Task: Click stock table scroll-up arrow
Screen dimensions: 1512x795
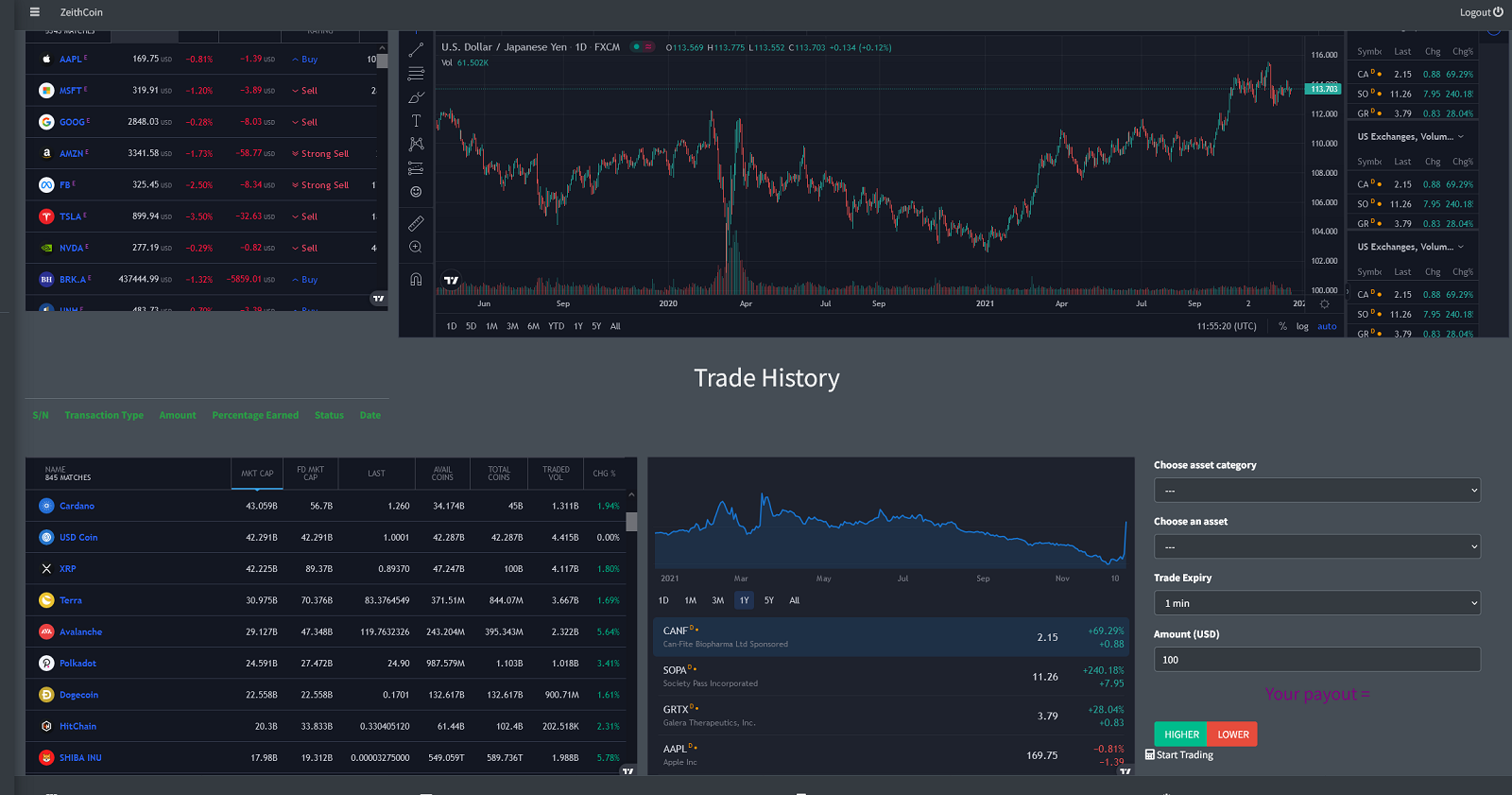Action: pos(383,48)
